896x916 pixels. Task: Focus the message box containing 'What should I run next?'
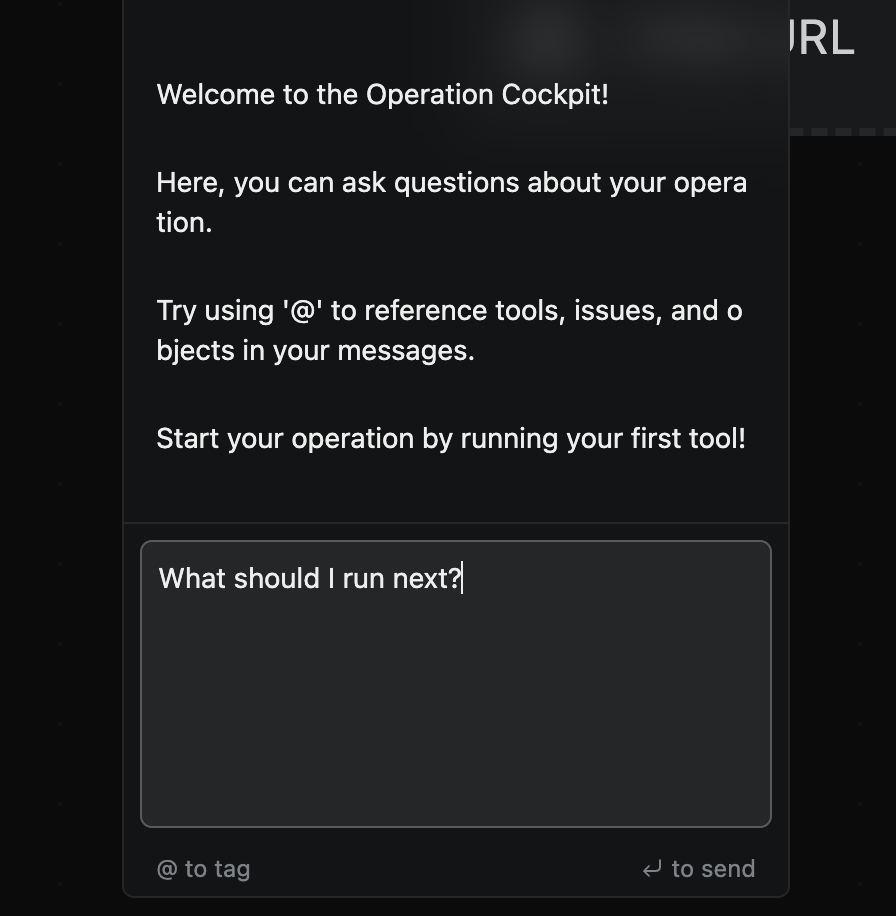pos(455,683)
